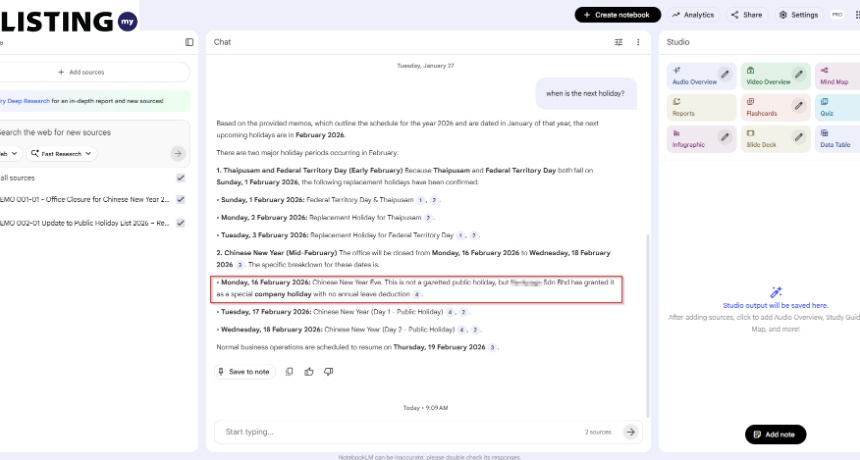Open citation 3 after Thursday, 19 February 2026
Screen dimensions: 860x460
pyautogui.click(x=492, y=348)
